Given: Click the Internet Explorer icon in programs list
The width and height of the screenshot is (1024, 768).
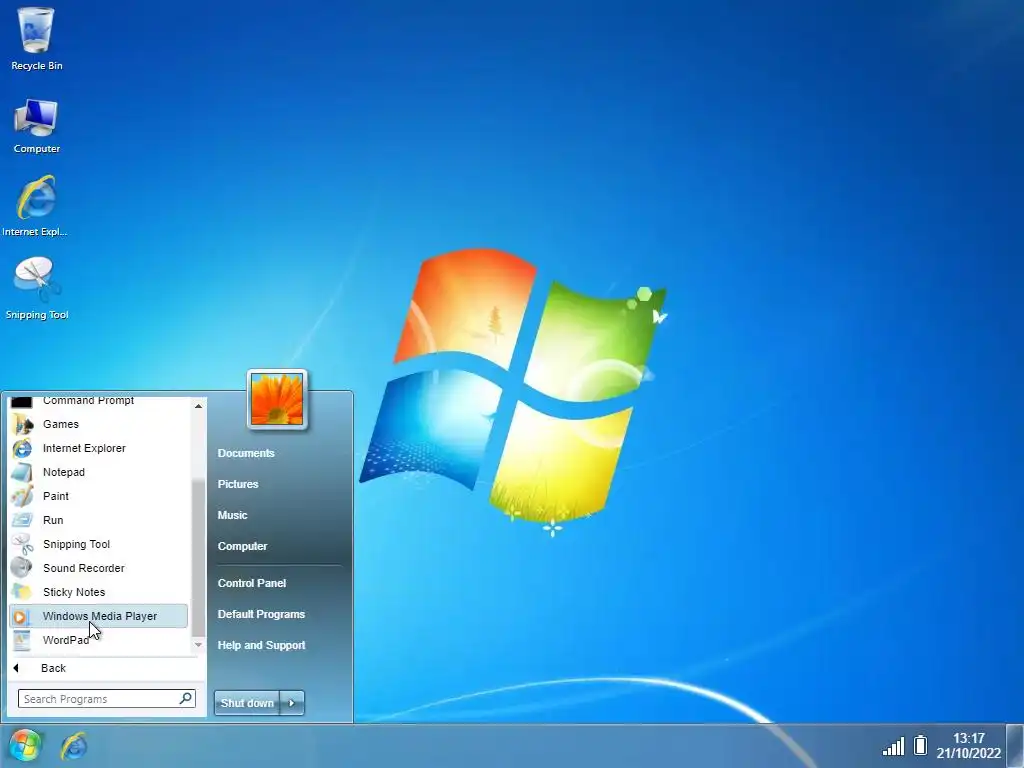Looking at the screenshot, I should [22, 449].
